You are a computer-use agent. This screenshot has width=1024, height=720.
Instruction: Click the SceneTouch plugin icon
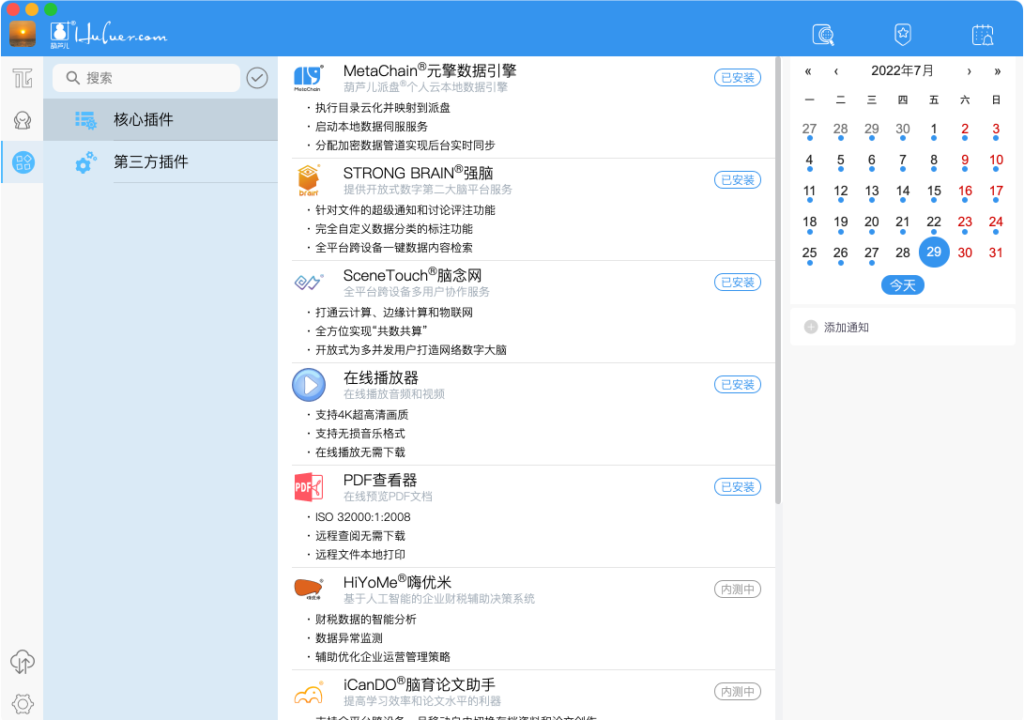[308, 282]
